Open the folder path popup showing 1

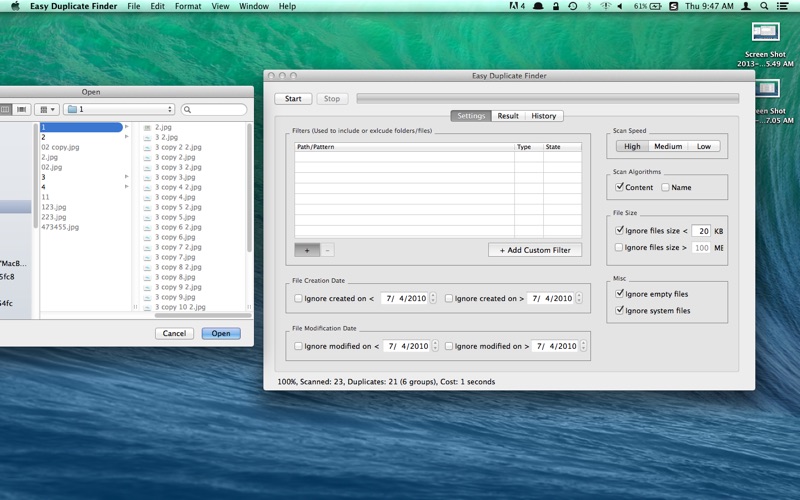point(119,109)
